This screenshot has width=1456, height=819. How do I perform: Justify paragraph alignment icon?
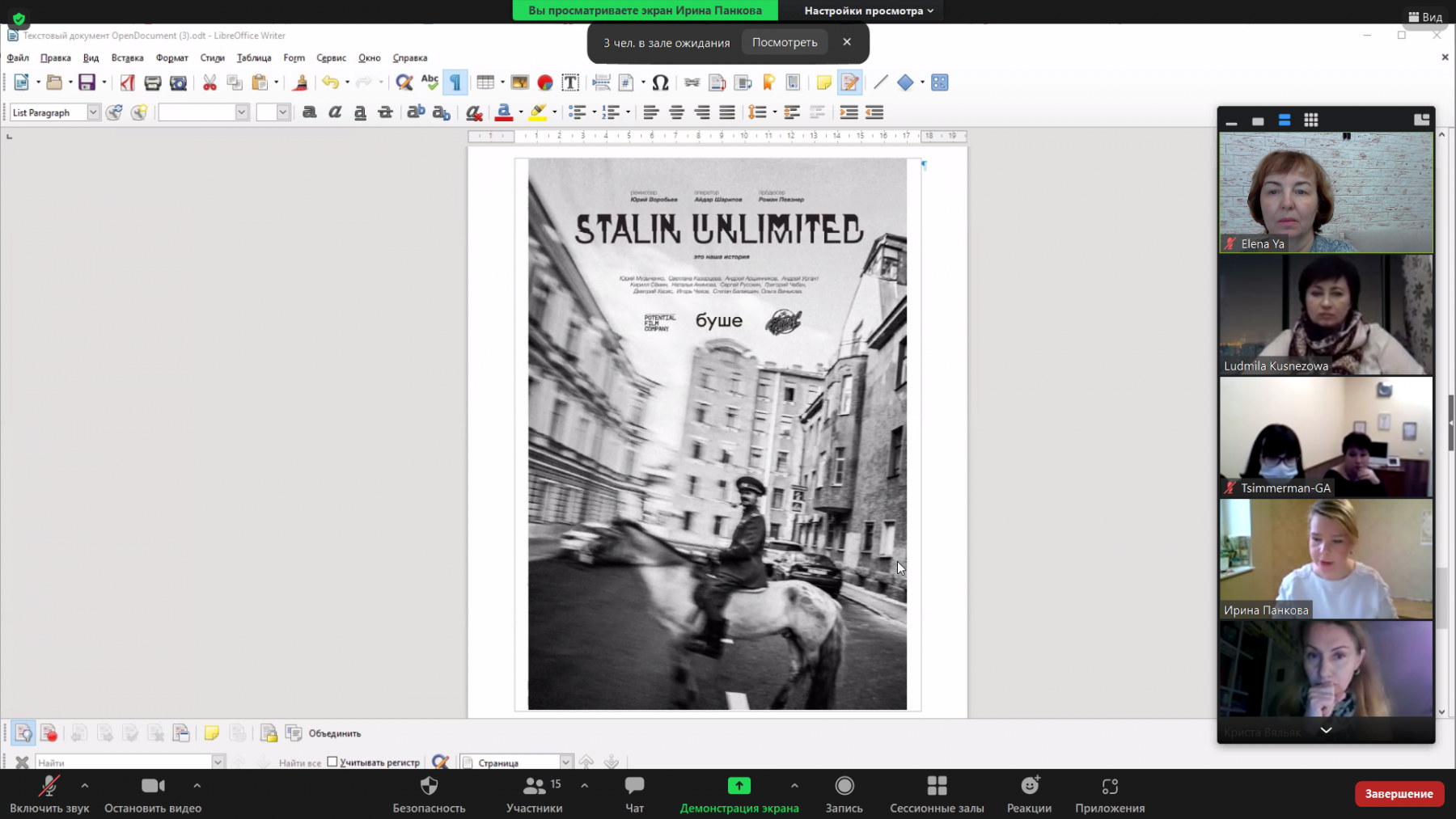pyautogui.click(x=727, y=112)
